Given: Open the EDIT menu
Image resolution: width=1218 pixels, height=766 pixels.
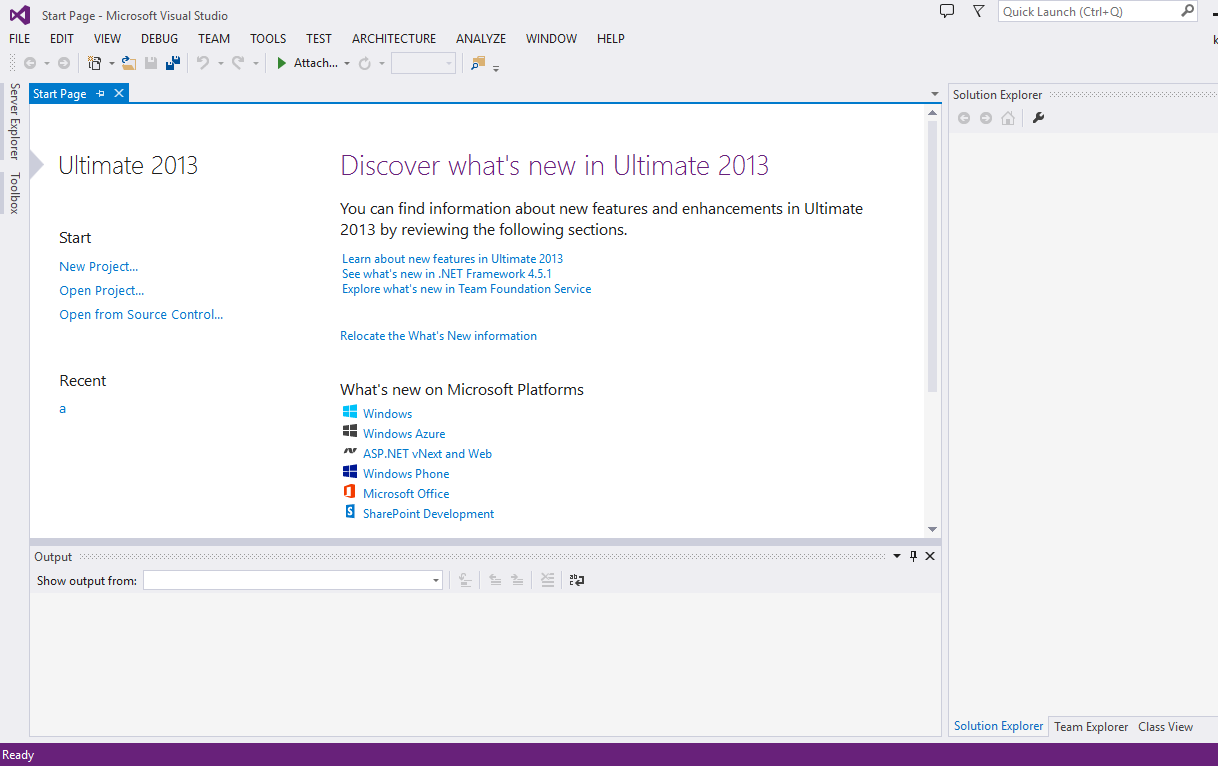Looking at the screenshot, I should (x=62, y=38).
